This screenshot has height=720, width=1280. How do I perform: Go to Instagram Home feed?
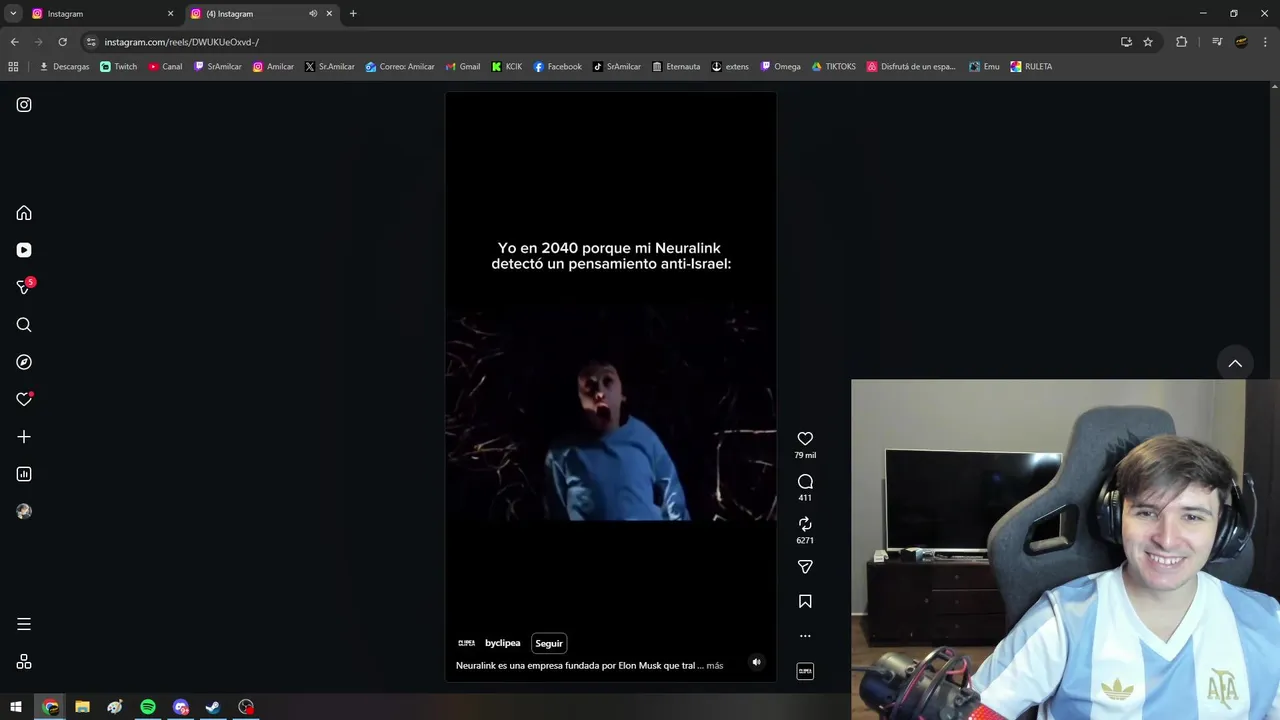pyautogui.click(x=24, y=213)
